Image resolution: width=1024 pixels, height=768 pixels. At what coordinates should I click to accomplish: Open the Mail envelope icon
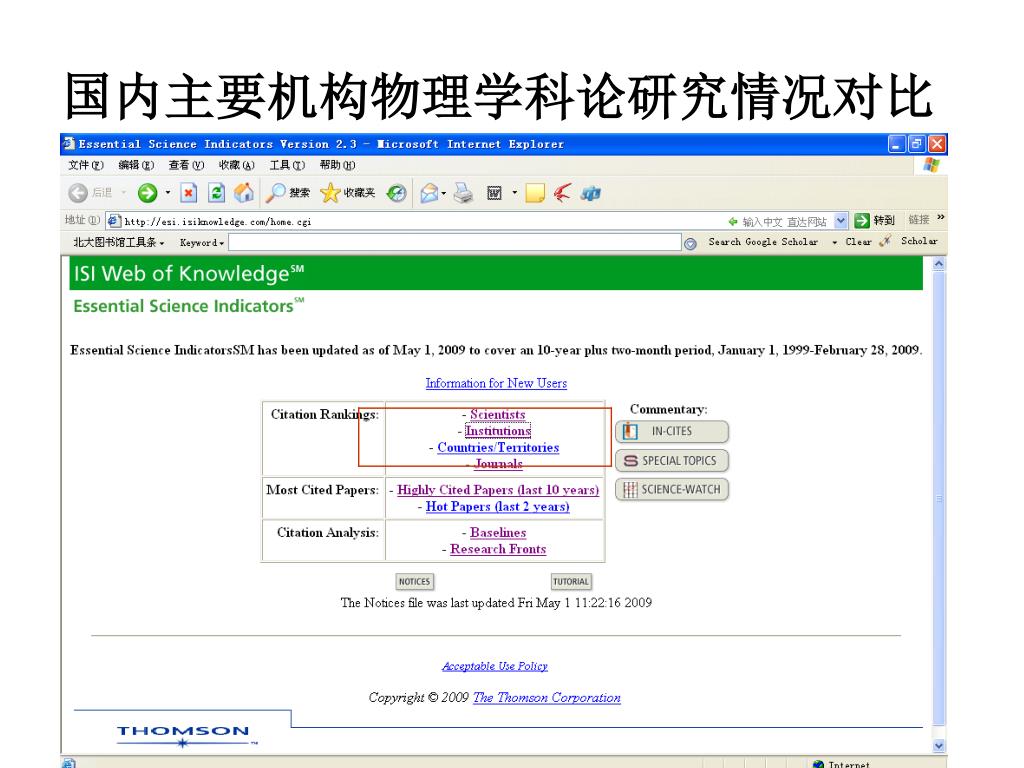pyautogui.click(x=429, y=193)
